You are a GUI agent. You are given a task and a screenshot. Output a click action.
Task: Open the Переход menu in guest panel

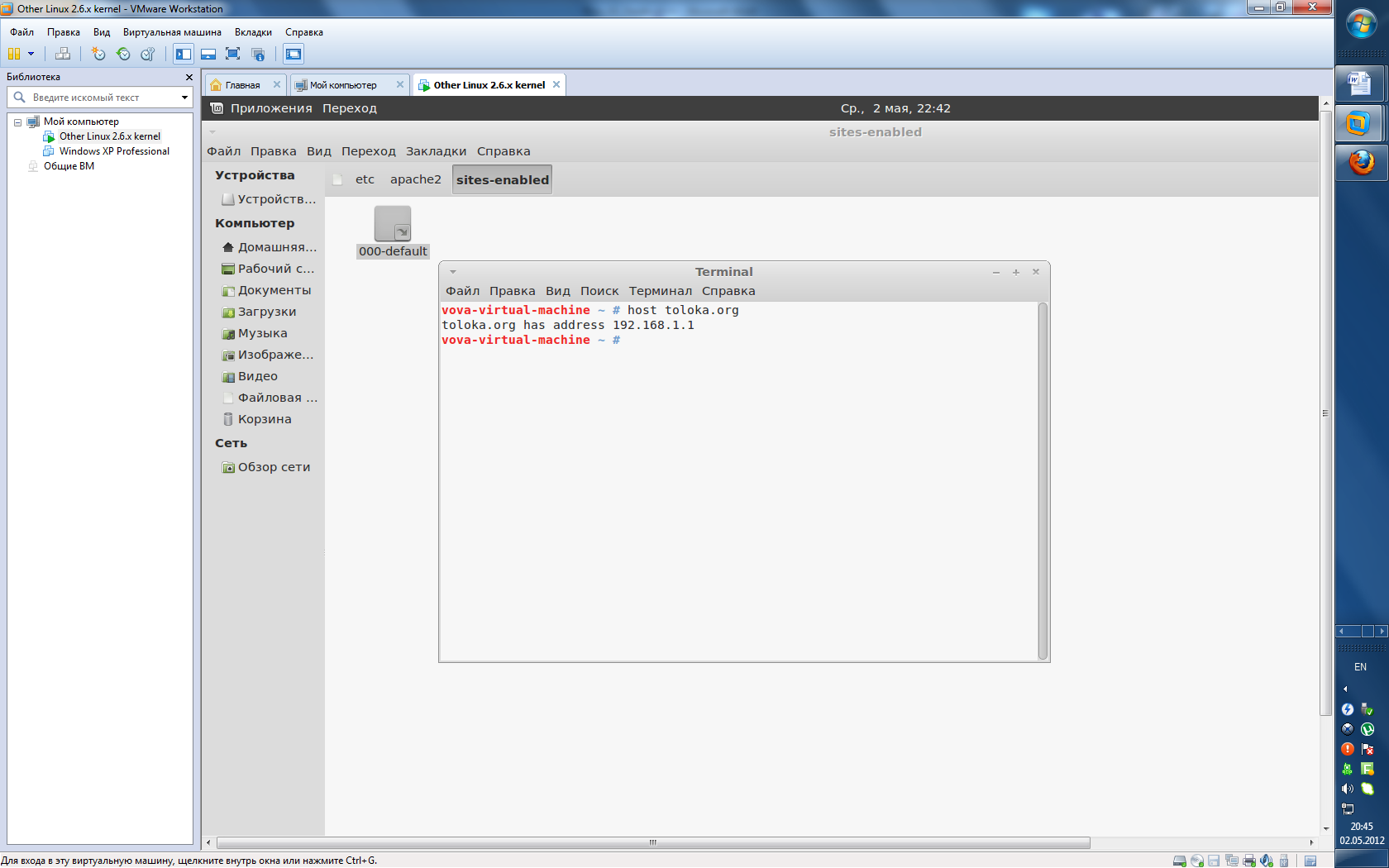pyautogui.click(x=350, y=108)
